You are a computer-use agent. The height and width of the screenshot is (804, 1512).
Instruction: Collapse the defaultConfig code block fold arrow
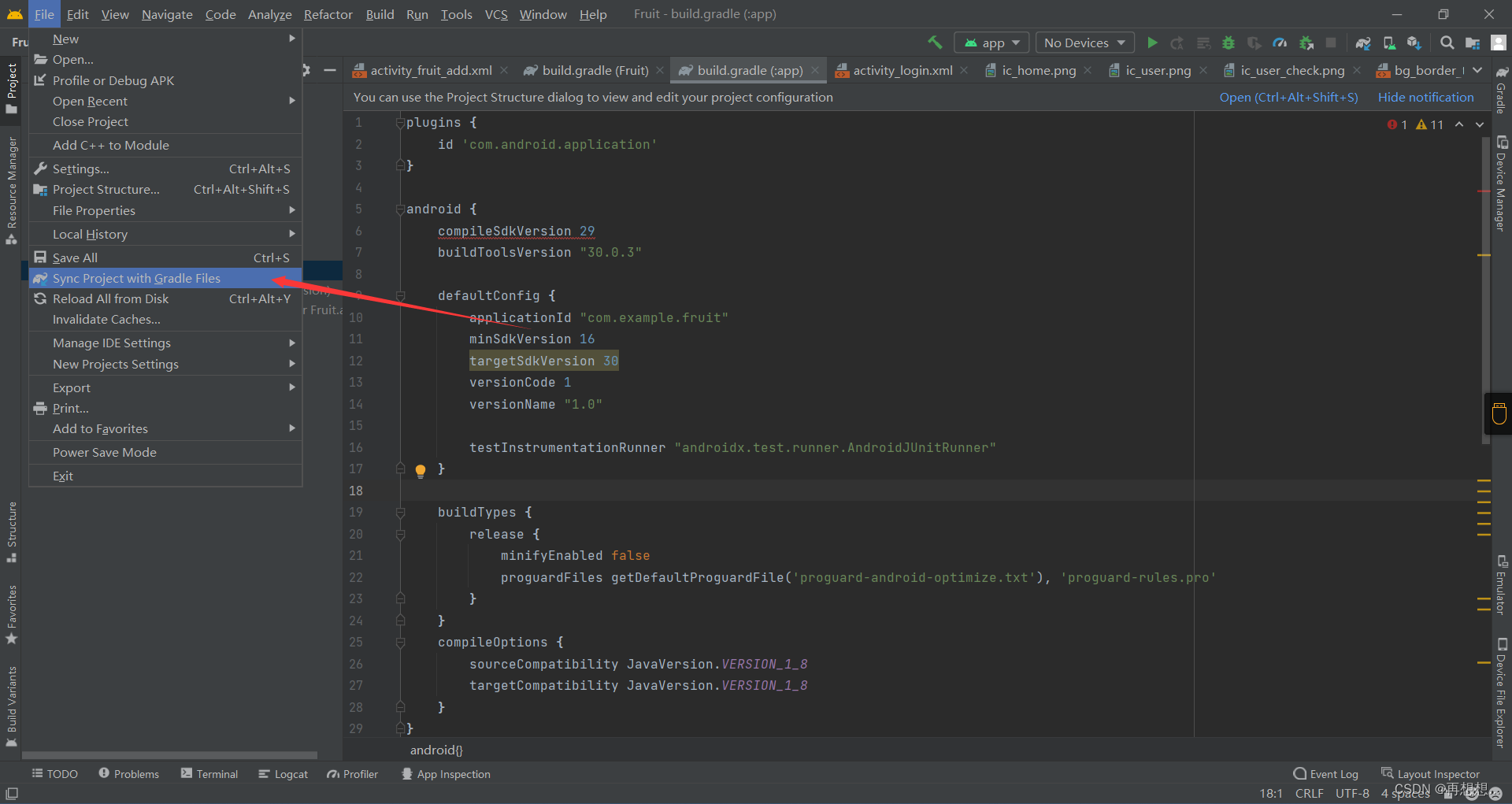(x=400, y=295)
